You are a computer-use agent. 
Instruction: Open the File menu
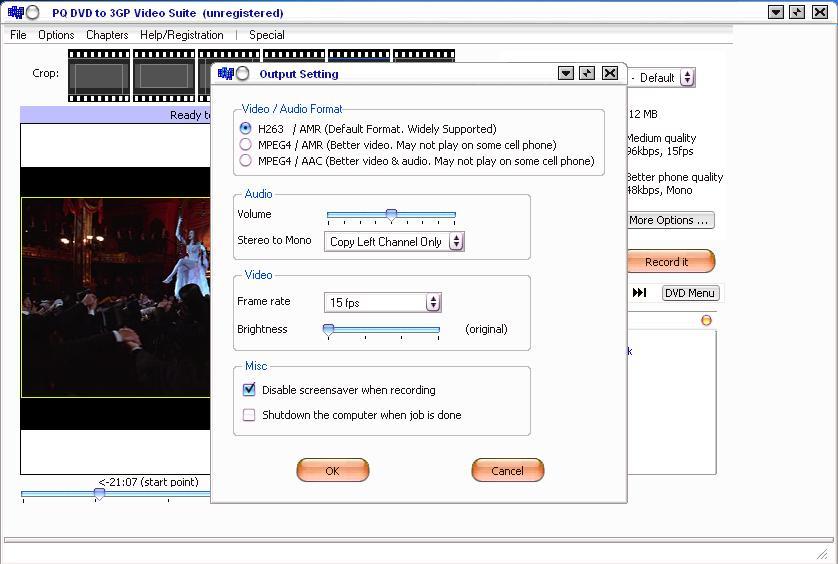tap(18, 35)
